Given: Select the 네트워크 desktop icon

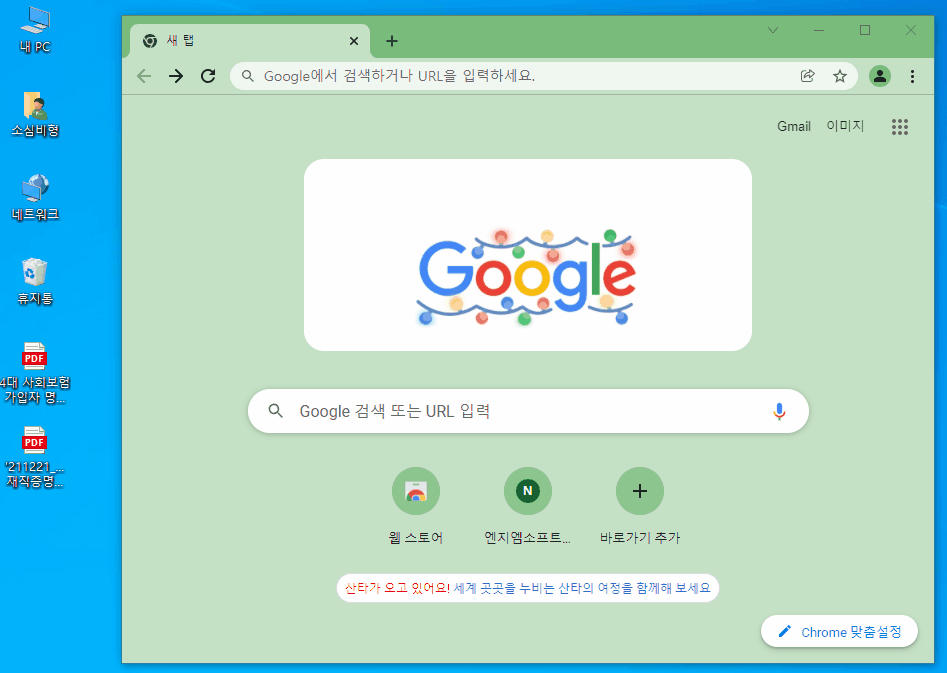Looking at the screenshot, I should [35, 198].
